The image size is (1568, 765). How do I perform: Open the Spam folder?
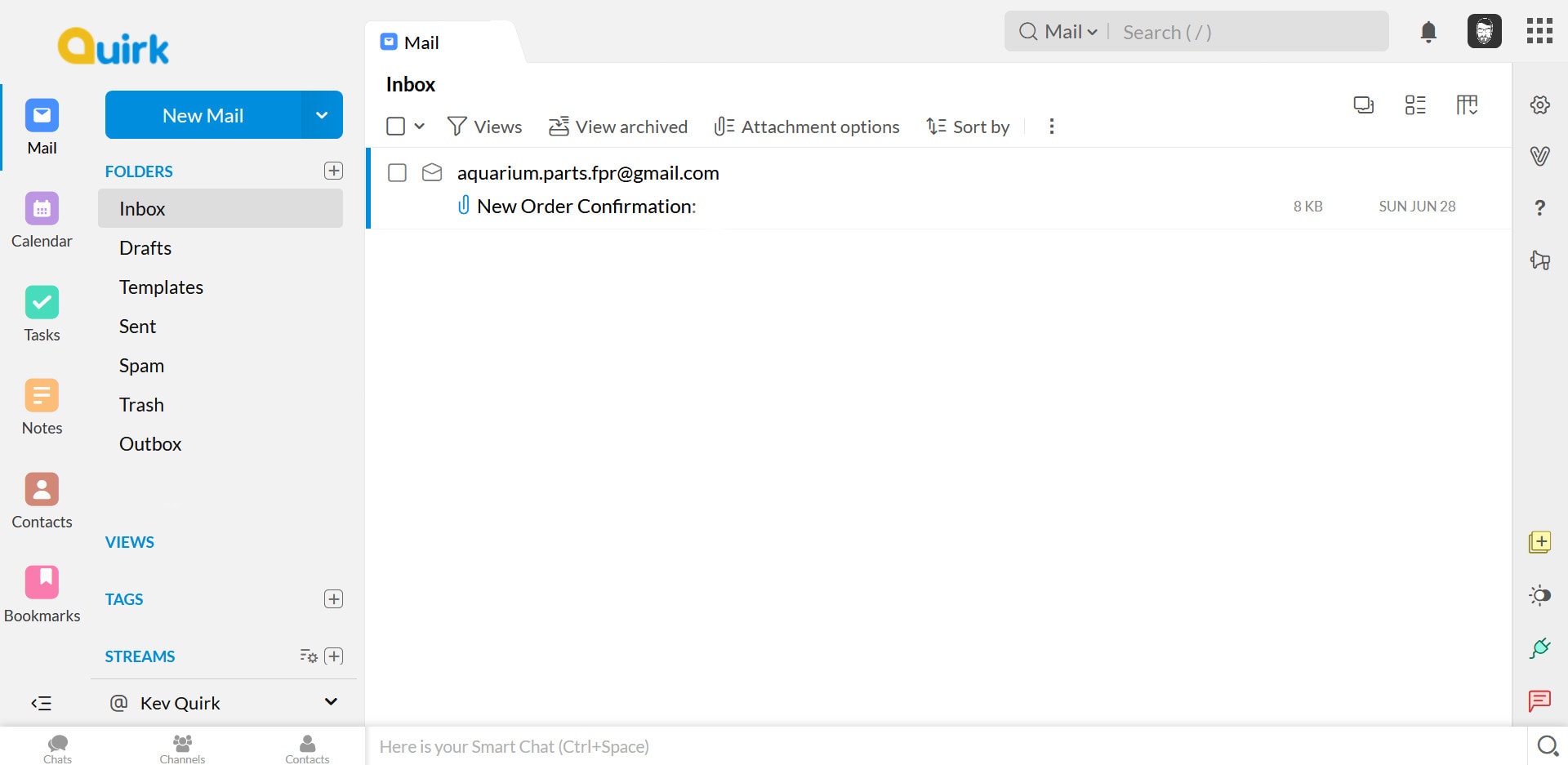point(141,365)
